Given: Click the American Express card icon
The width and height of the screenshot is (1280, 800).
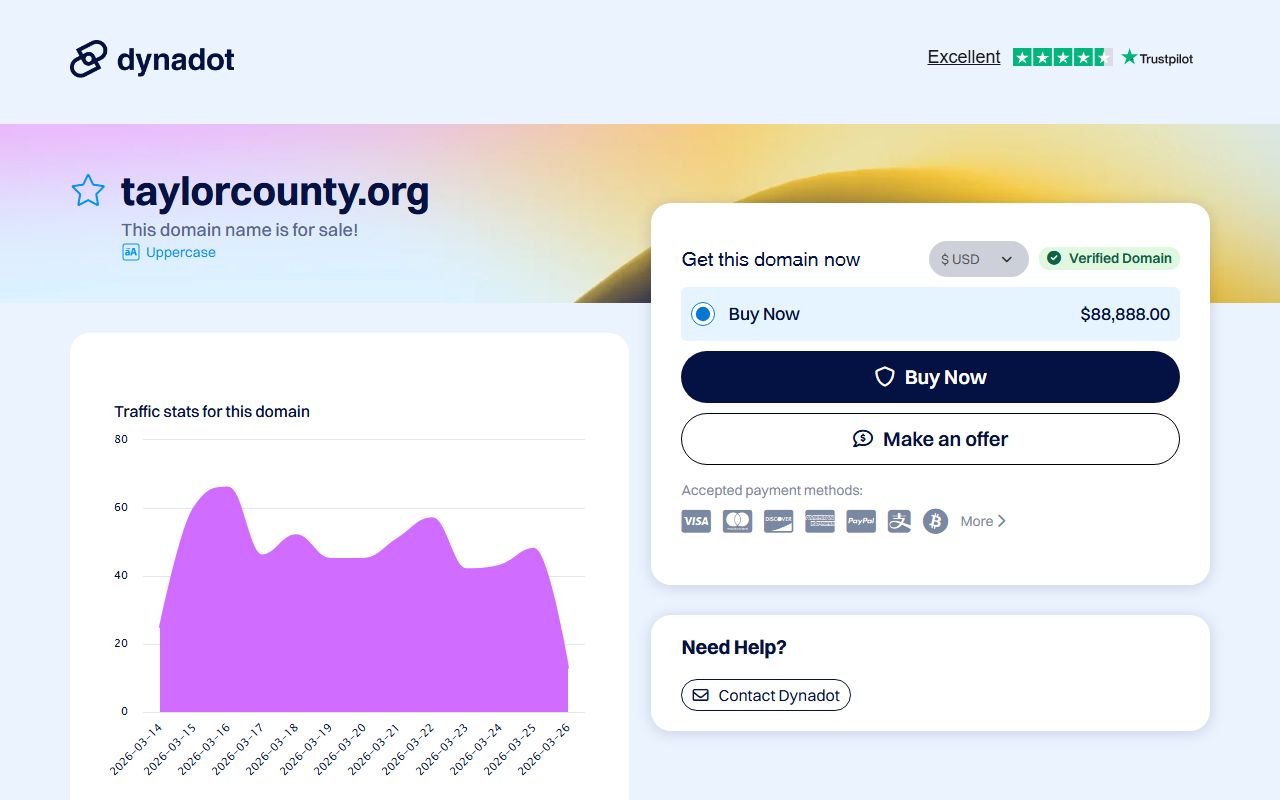Looking at the screenshot, I should click(820, 521).
